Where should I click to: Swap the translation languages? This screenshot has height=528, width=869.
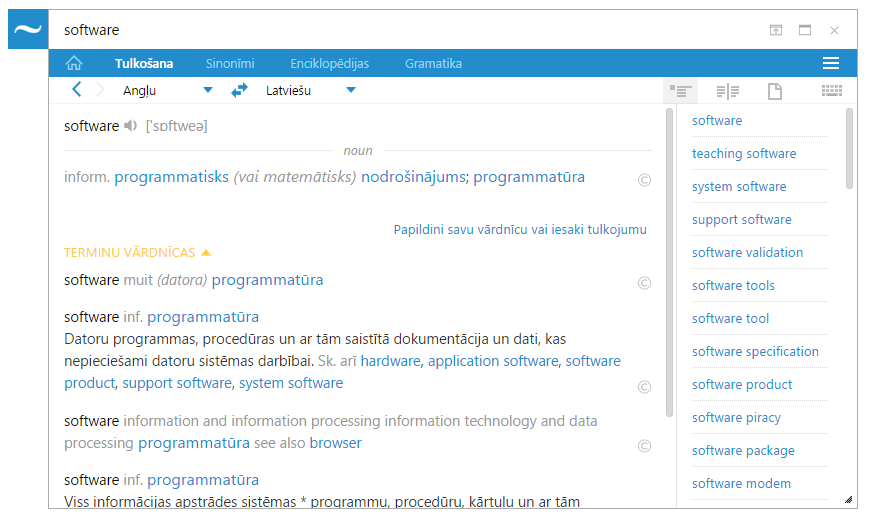[x=239, y=90]
